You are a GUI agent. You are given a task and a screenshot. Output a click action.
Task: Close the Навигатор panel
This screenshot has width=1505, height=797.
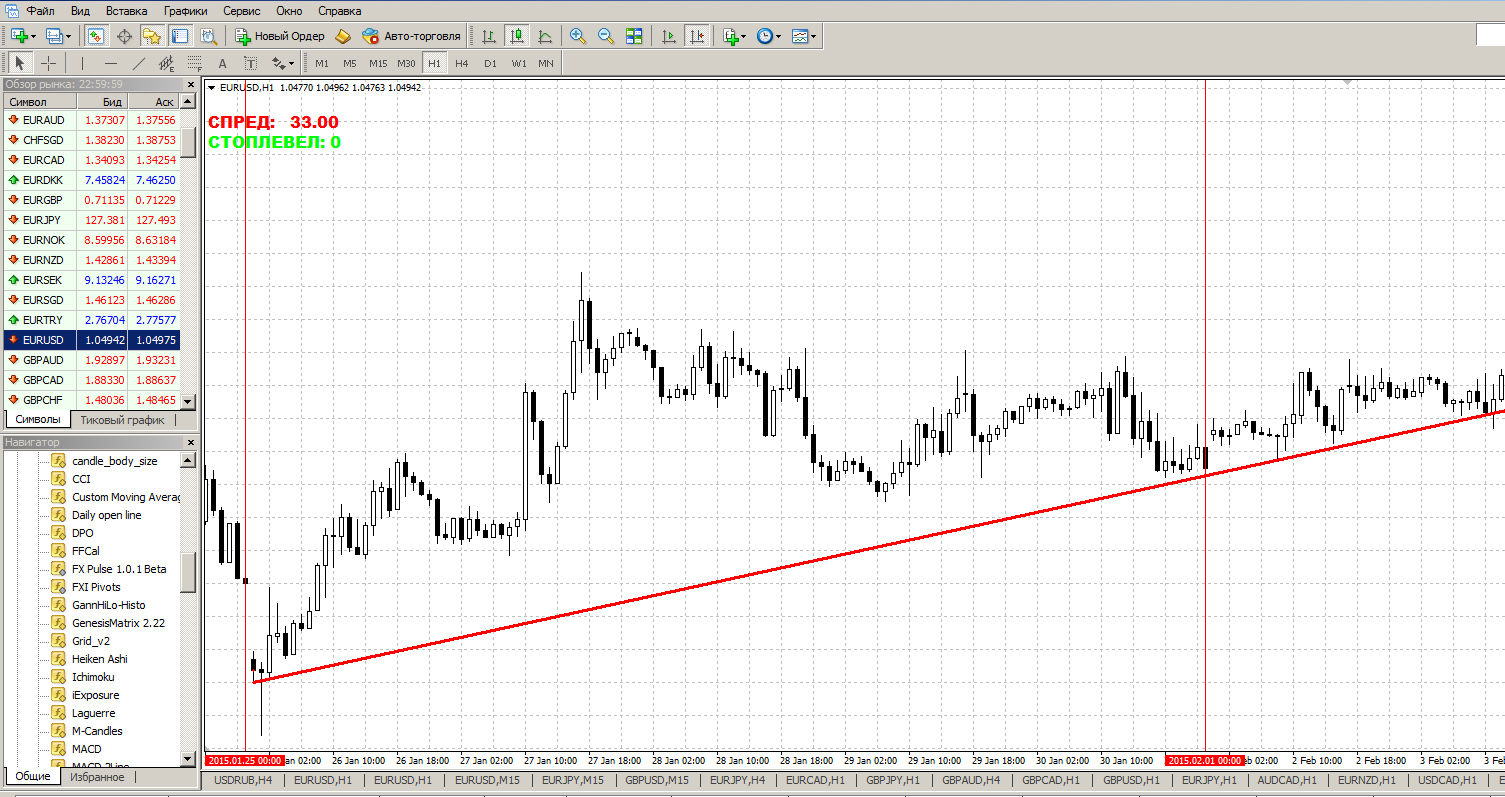coord(191,442)
